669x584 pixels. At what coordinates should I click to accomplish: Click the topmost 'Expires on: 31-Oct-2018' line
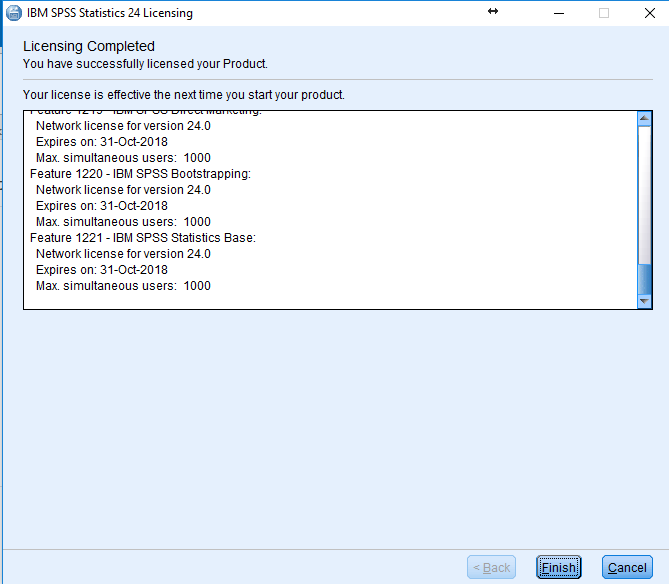[x=102, y=142]
